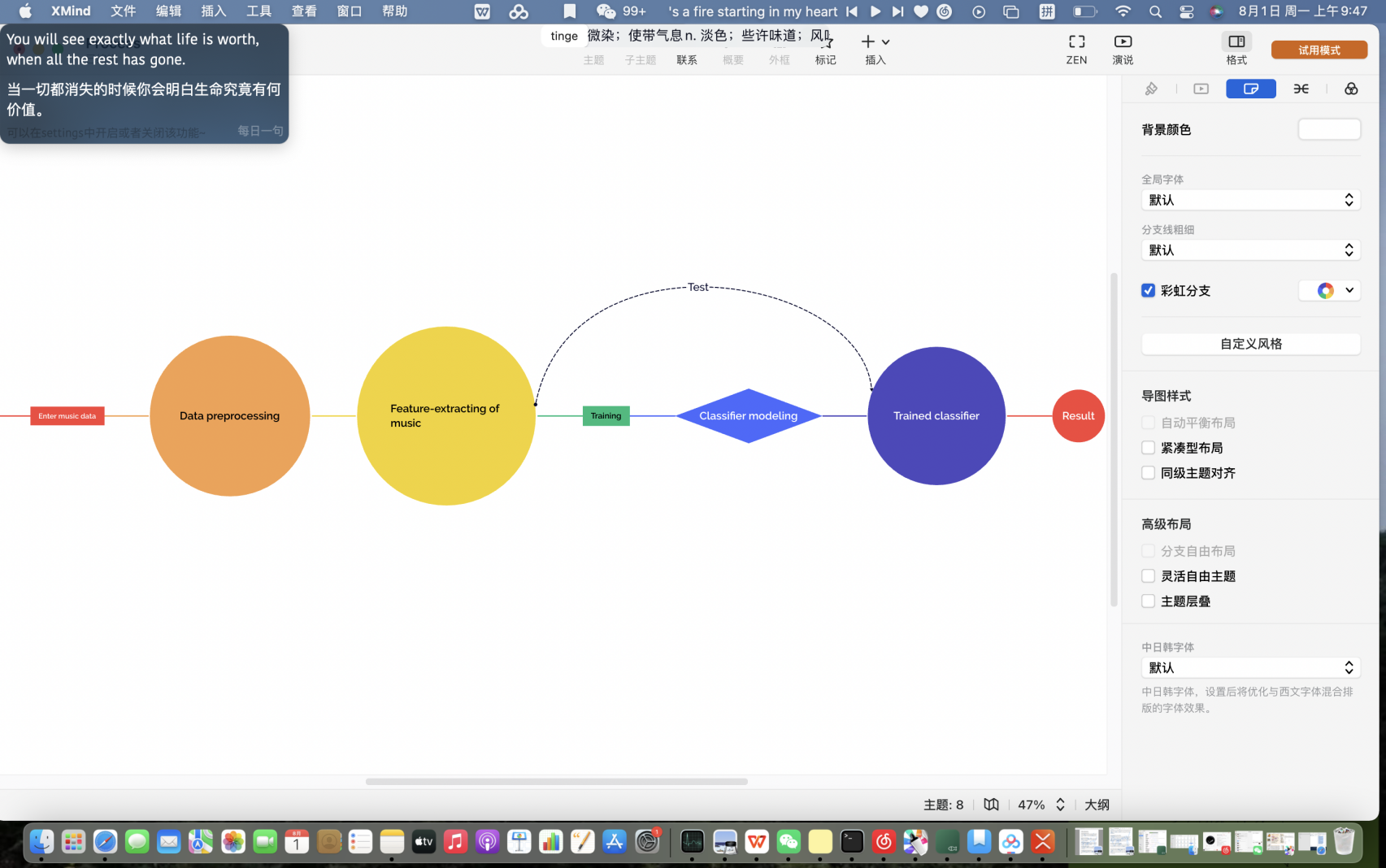The width and height of the screenshot is (1386, 868).
Task: Click the background color (背景颜色) swatch
Action: [1329, 129]
